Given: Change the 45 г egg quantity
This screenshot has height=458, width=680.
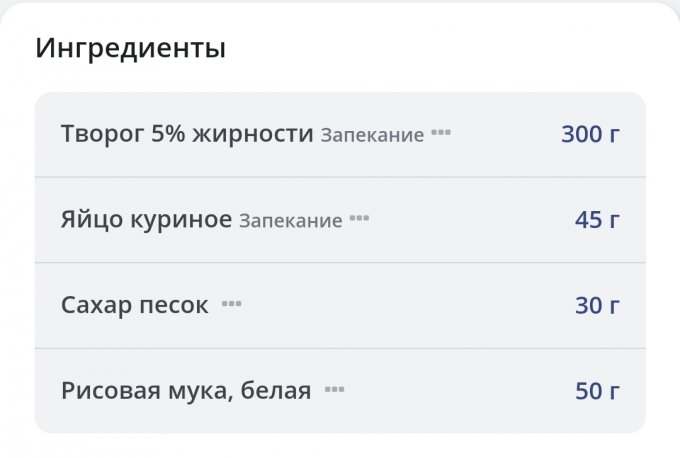Looking at the screenshot, I should [597, 220].
